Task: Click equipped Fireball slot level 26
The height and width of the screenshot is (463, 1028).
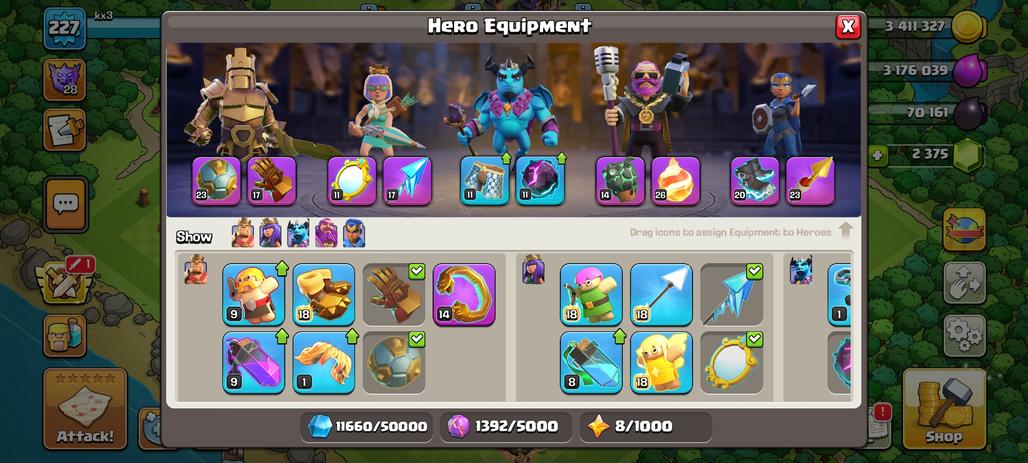Action: pyautogui.click(x=675, y=180)
